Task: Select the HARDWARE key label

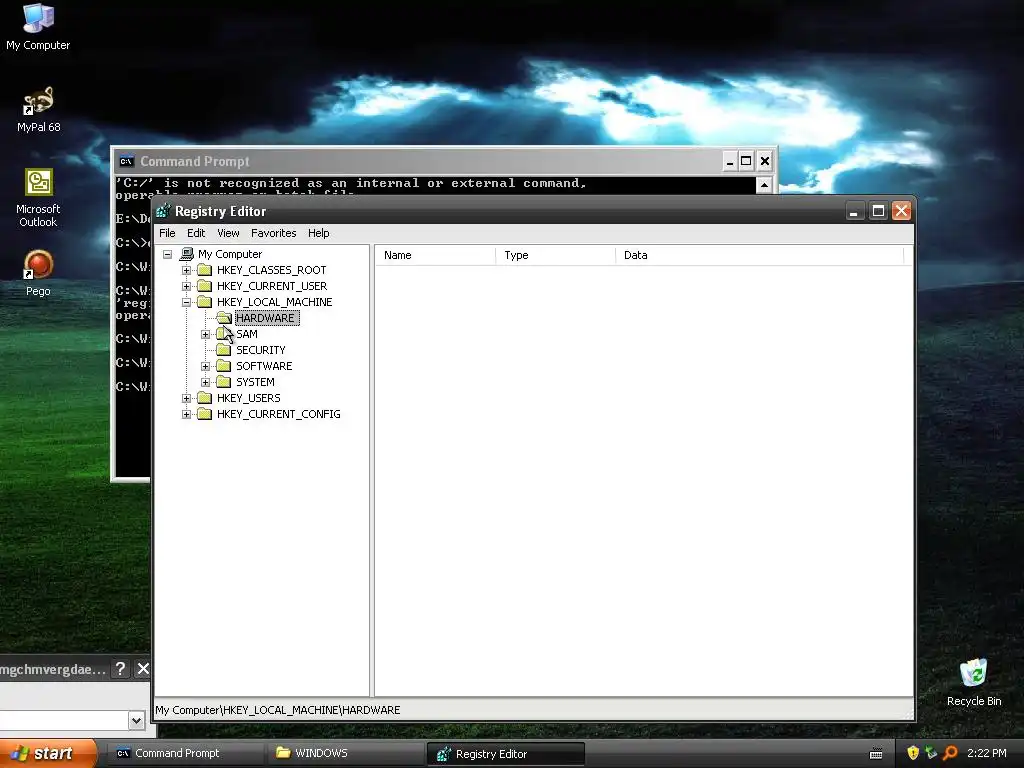Action: pos(266,318)
